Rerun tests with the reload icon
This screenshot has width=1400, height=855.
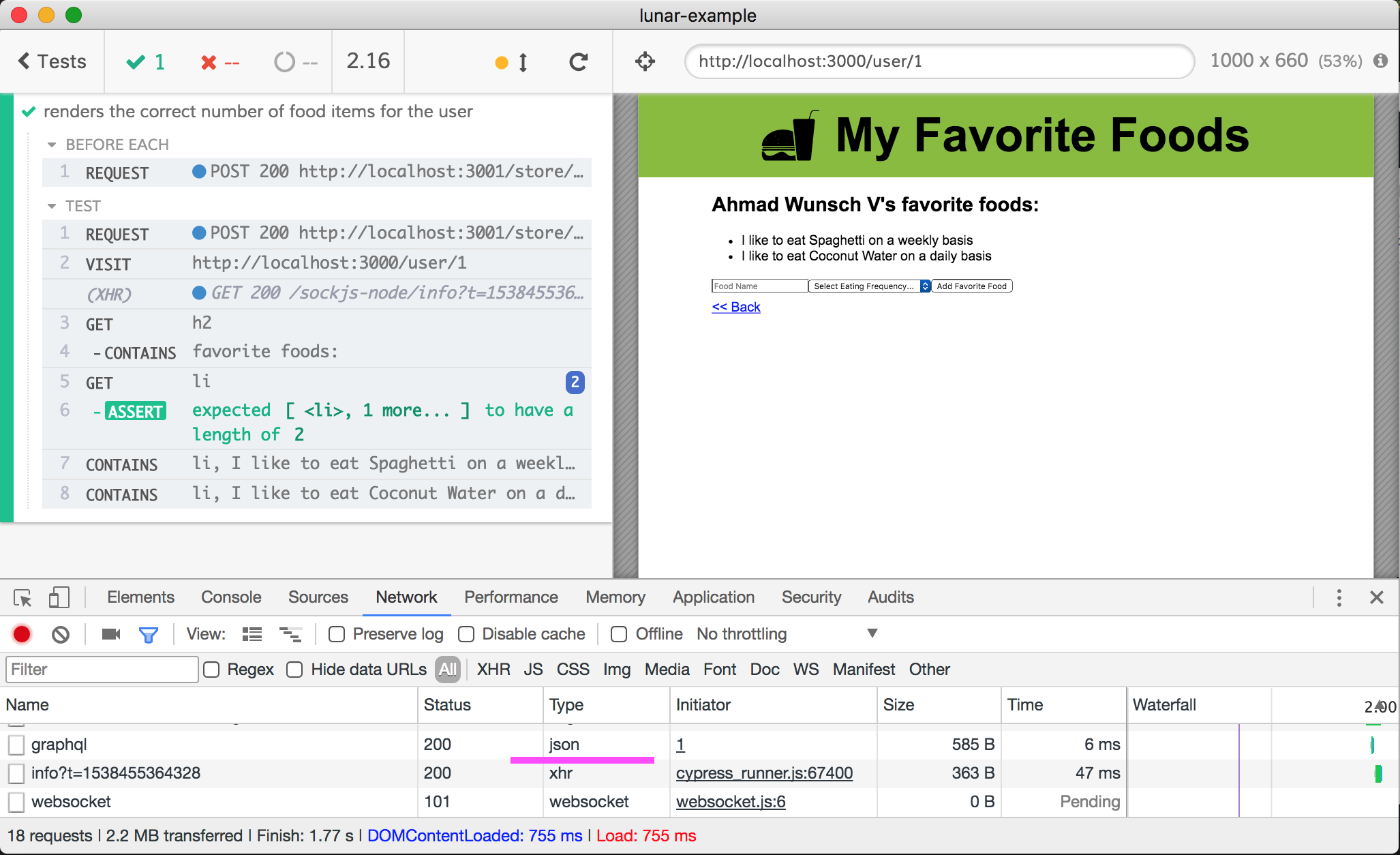click(x=579, y=62)
